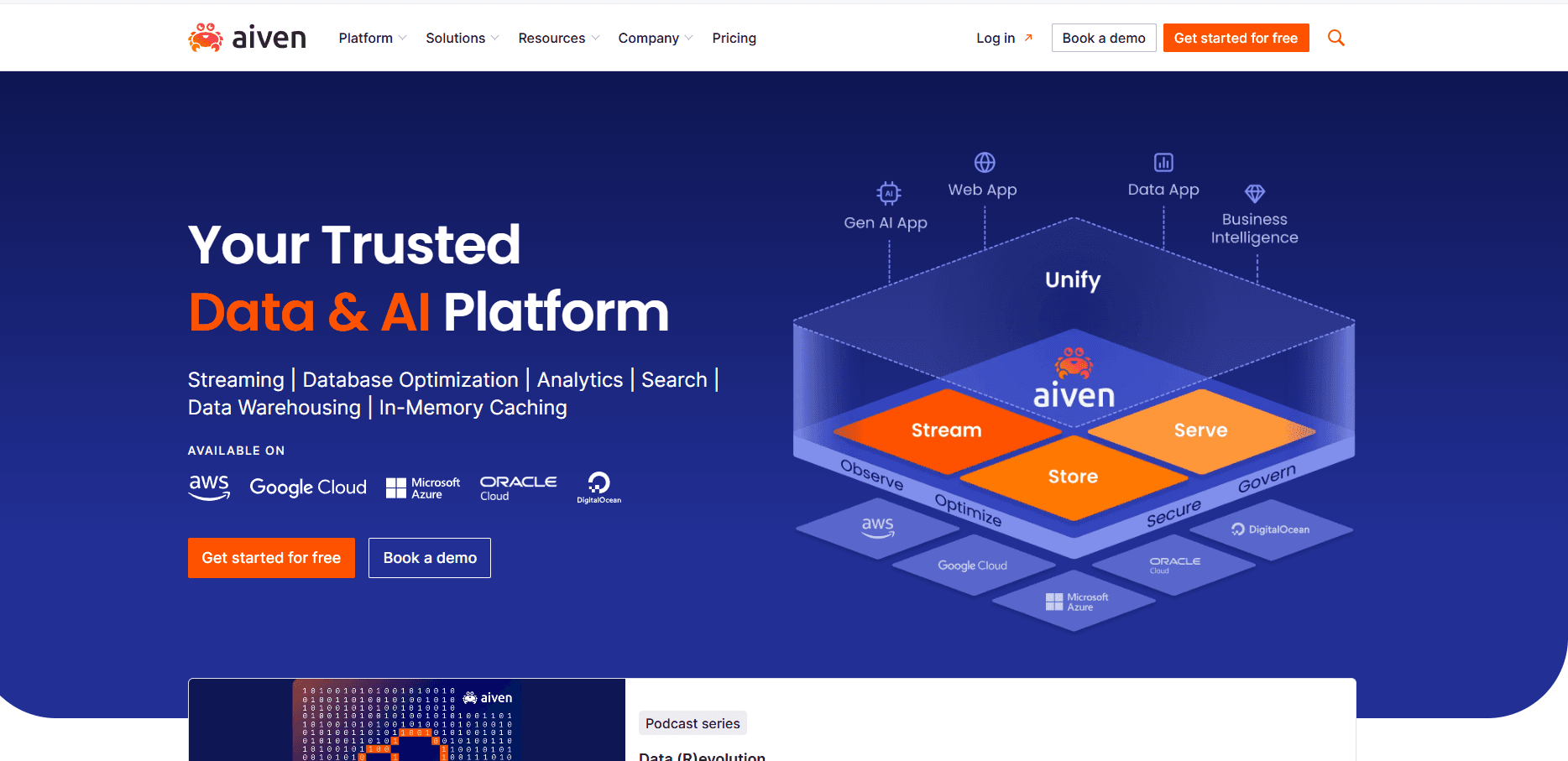Click Book a demo in the header

tap(1104, 38)
